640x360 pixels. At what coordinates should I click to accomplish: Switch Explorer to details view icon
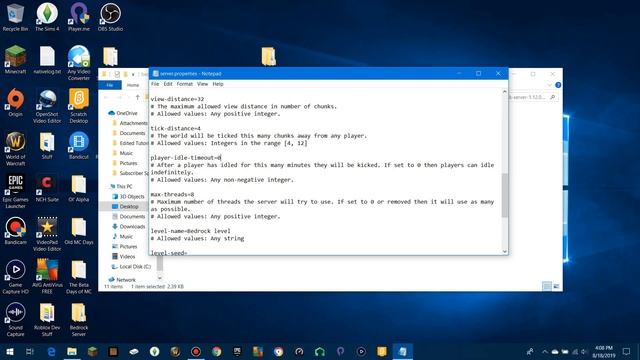(547, 286)
